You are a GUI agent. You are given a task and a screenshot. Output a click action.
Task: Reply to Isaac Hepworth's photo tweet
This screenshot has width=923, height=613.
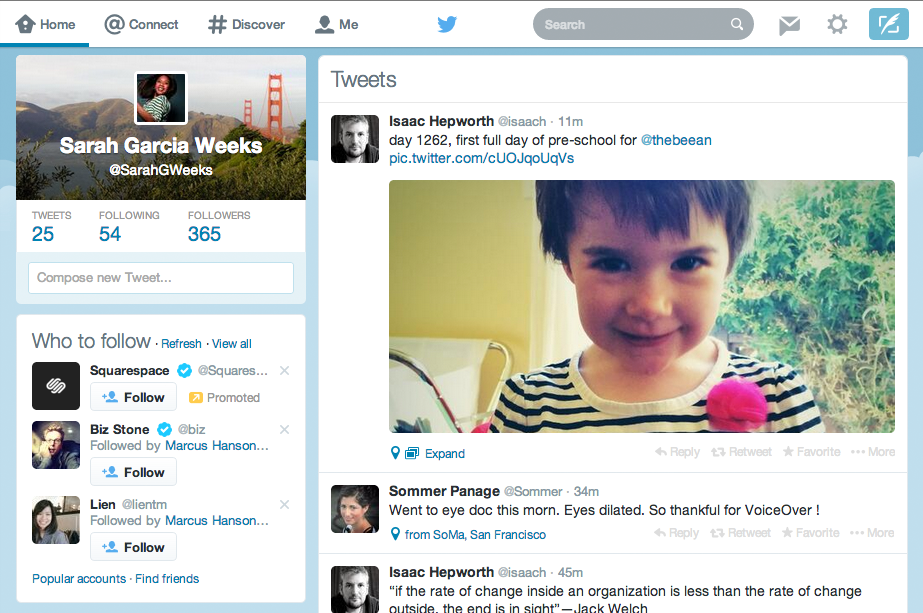678,452
